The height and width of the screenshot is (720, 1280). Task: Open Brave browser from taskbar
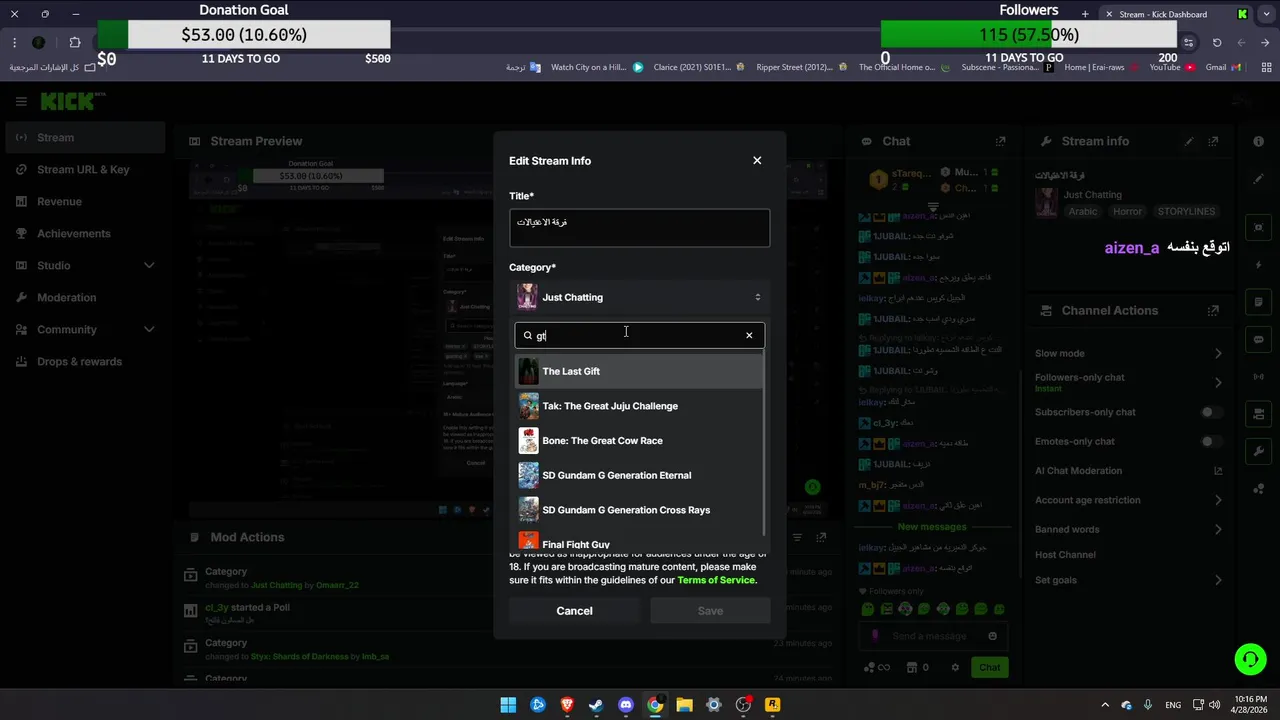pos(567,704)
